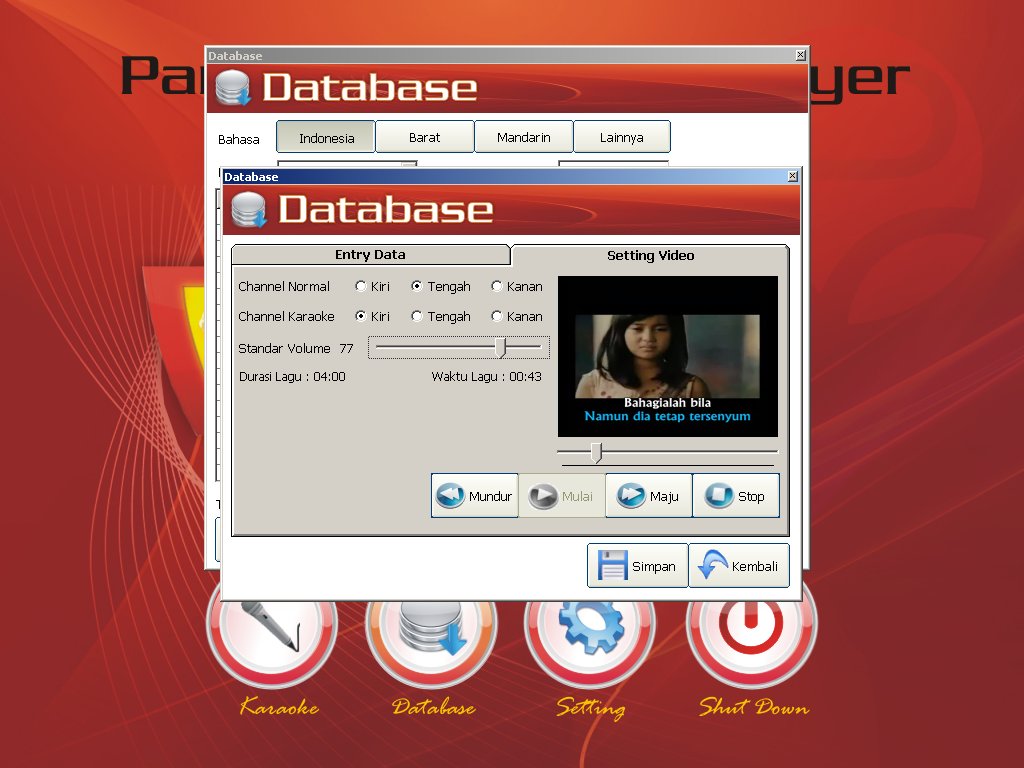
Task: Click the Waktu Lagu : 00:43 text
Action: pyautogui.click(x=487, y=376)
